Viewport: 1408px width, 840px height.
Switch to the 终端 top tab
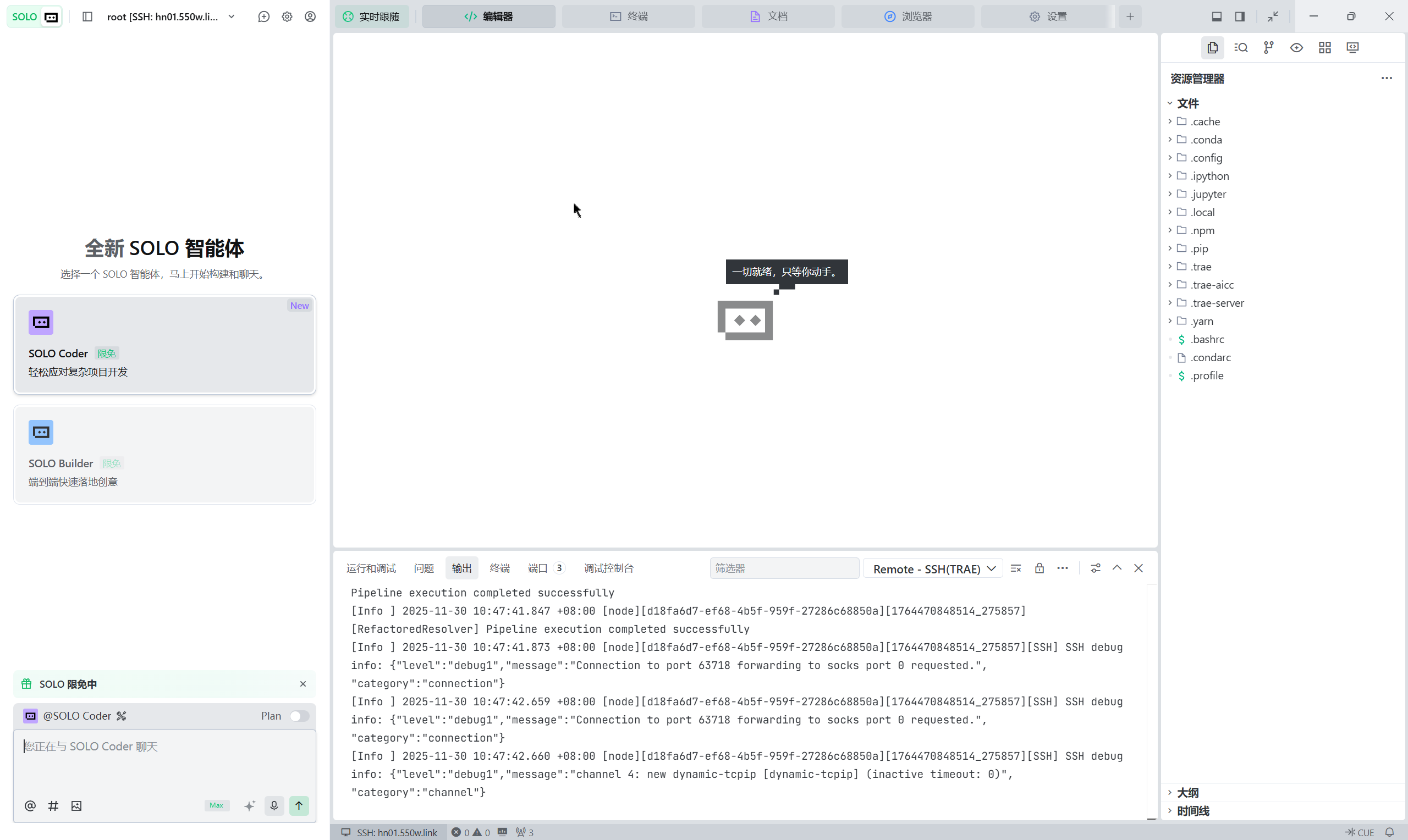pos(629,16)
